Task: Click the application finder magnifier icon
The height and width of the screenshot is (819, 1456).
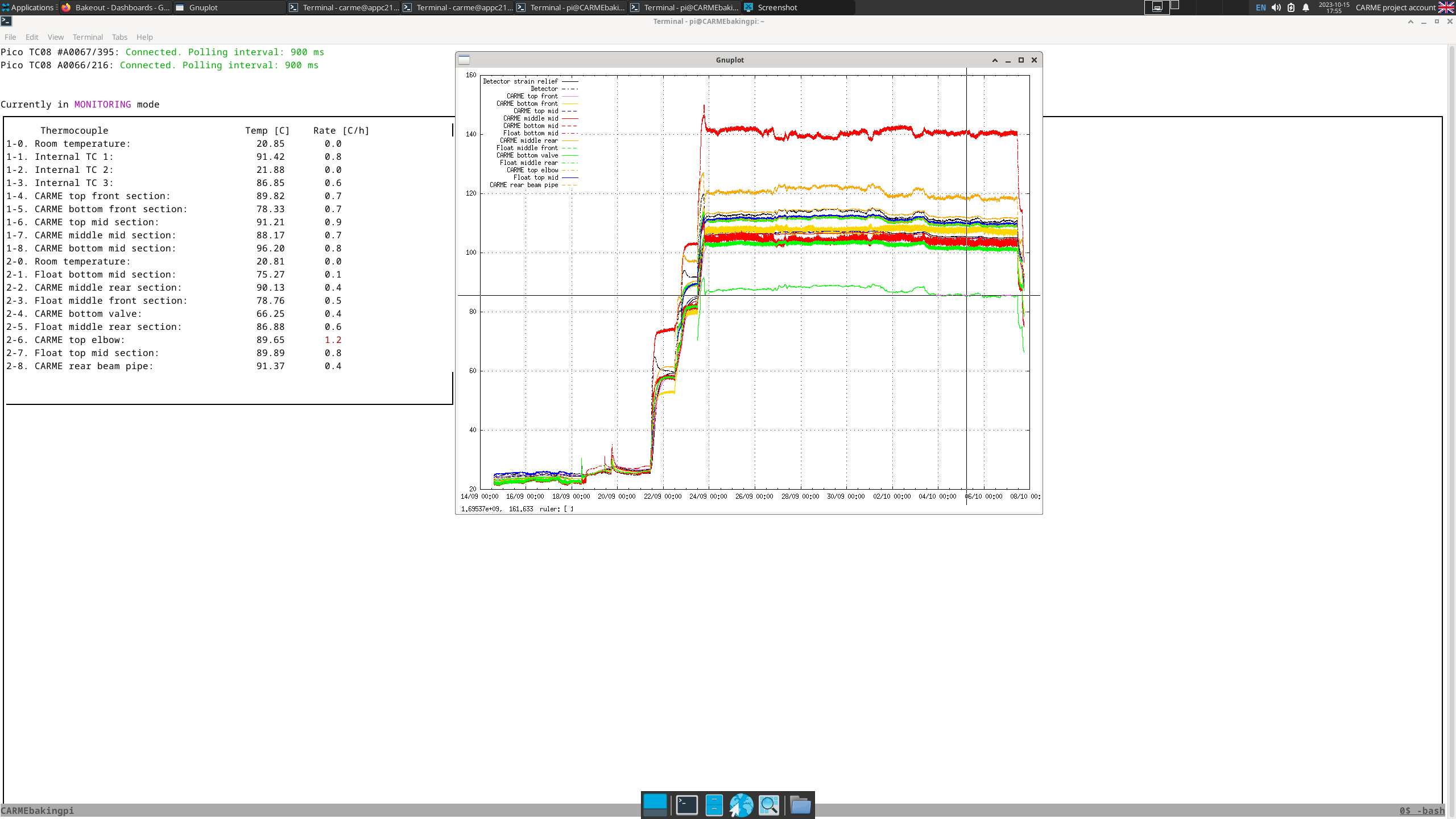Action: tap(769, 805)
